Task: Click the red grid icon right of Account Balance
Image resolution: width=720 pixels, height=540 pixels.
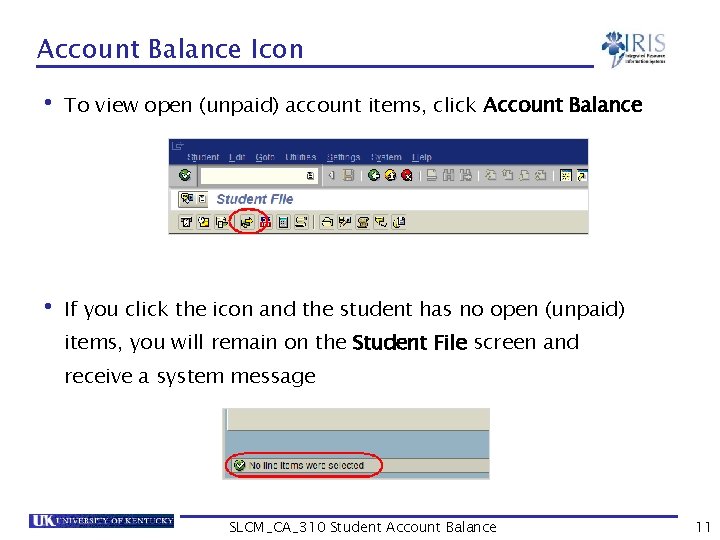Action: pyautogui.click(x=265, y=222)
